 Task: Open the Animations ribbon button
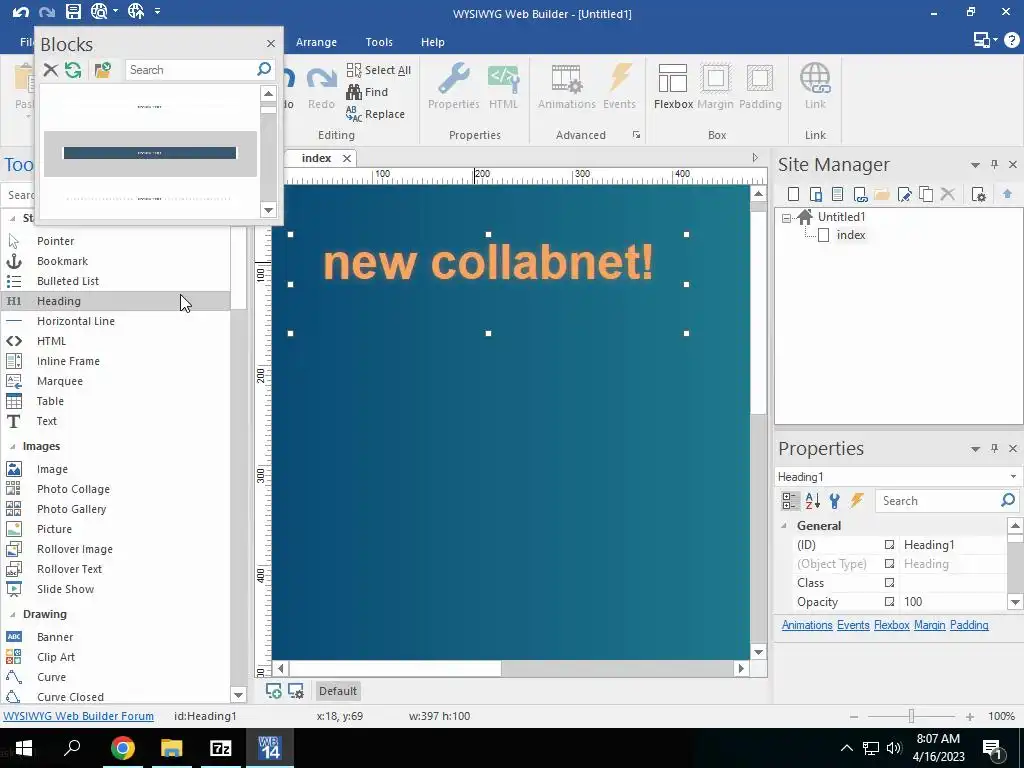pos(566,87)
